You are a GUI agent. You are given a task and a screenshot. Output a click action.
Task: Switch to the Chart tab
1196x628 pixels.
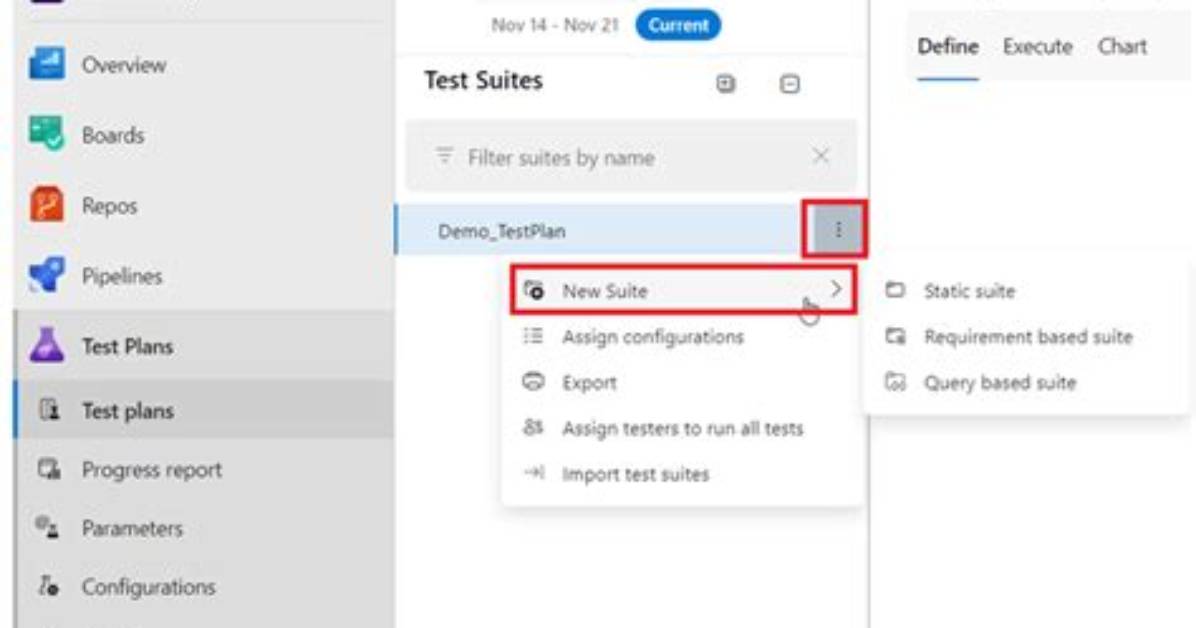(x=1122, y=47)
